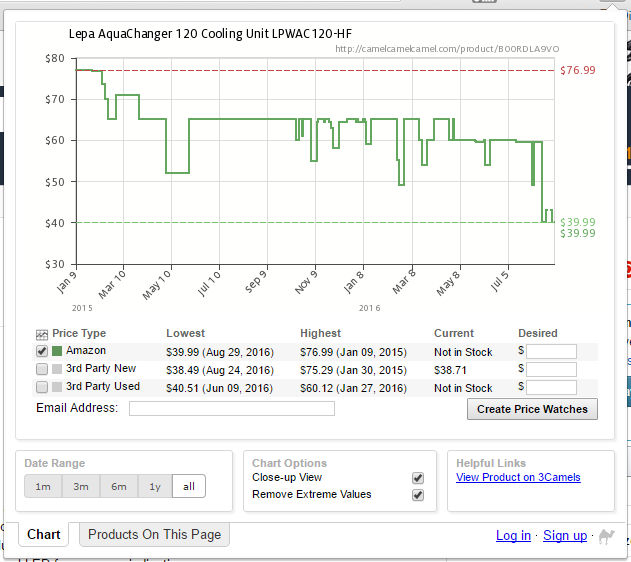Click 3rd Party New current price $38.71

450,370
